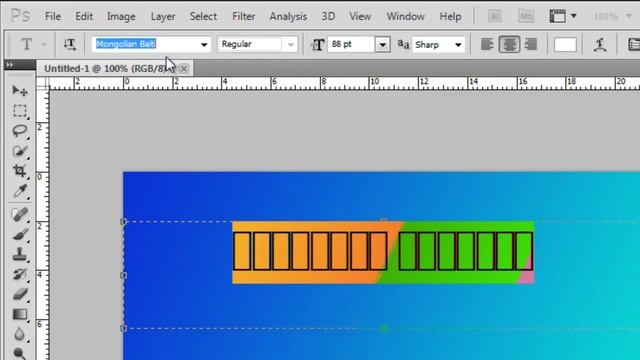Launch Bridge from the application bar
This screenshot has height=360, width=640.
pos(495,16)
